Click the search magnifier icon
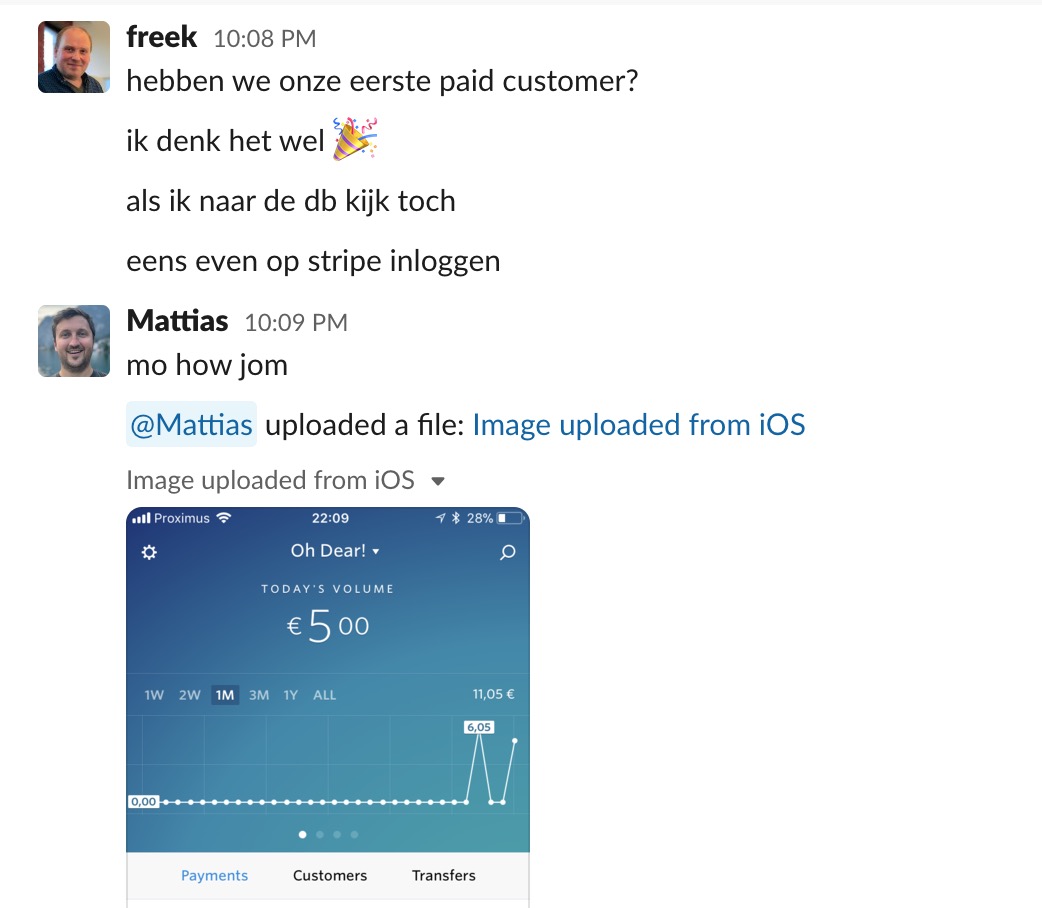The image size is (1042, 908). 508,552
